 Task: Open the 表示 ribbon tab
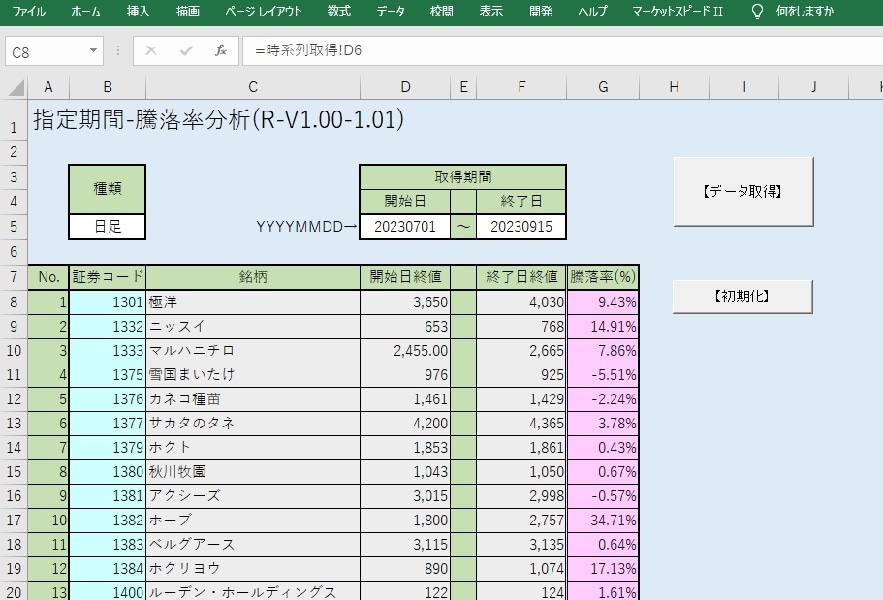pyautogui.click(x=491, y=11)
